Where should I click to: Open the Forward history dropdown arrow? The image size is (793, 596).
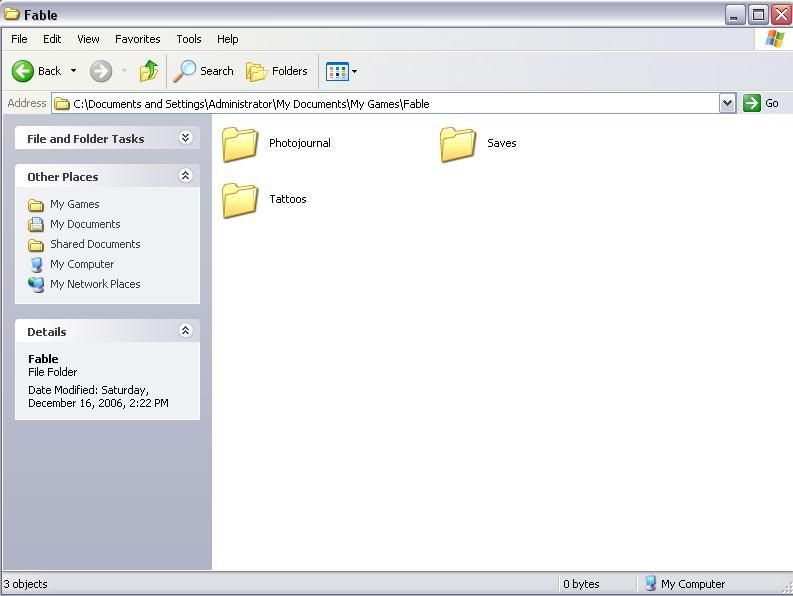[124, 71]
